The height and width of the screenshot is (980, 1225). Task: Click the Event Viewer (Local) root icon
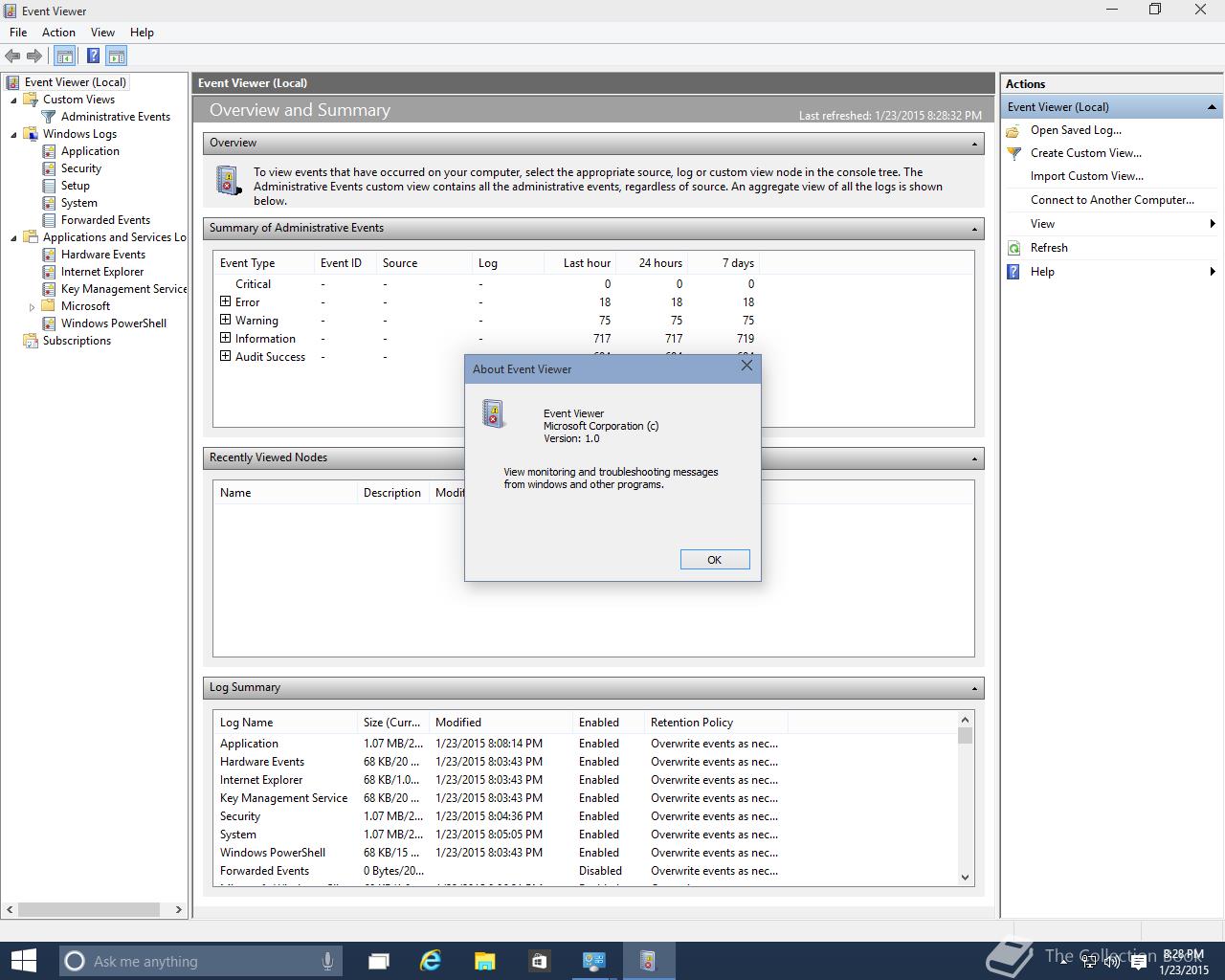click(12, 82)
